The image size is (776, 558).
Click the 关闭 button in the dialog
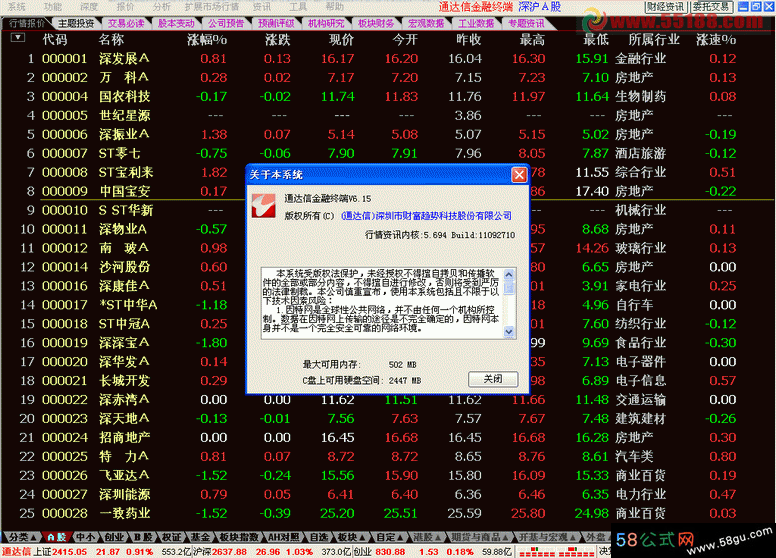[493, 379]
